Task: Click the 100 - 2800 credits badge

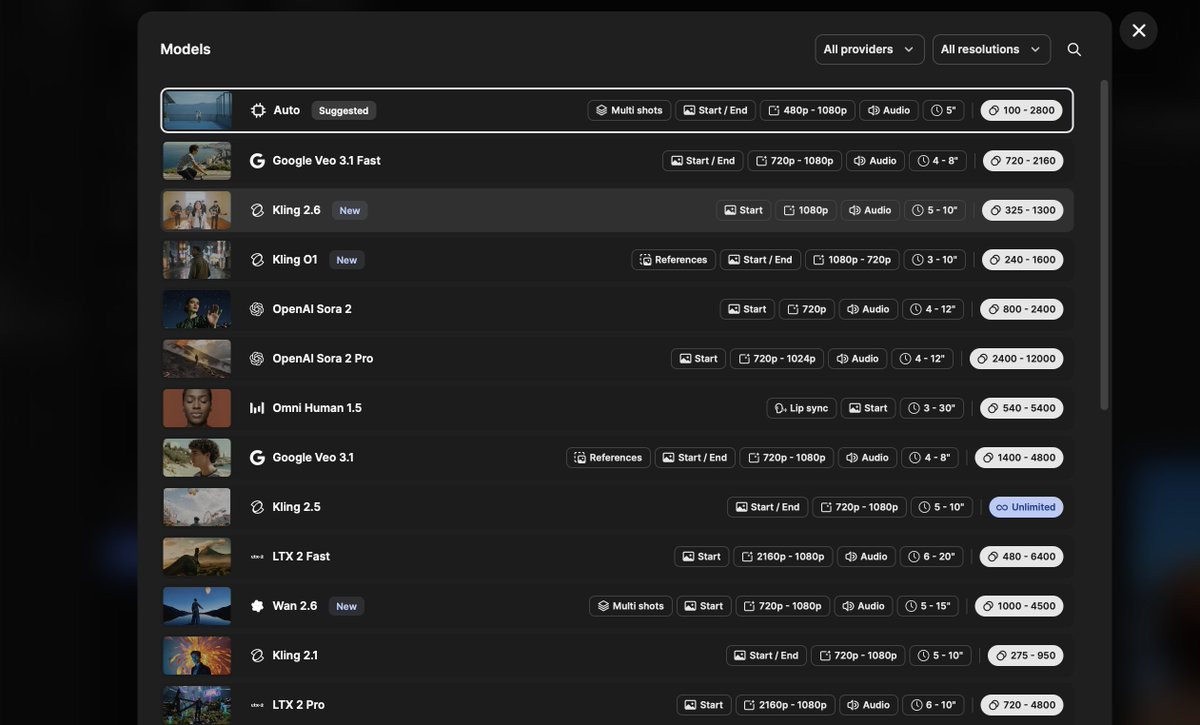Action: coord(1021,110)
